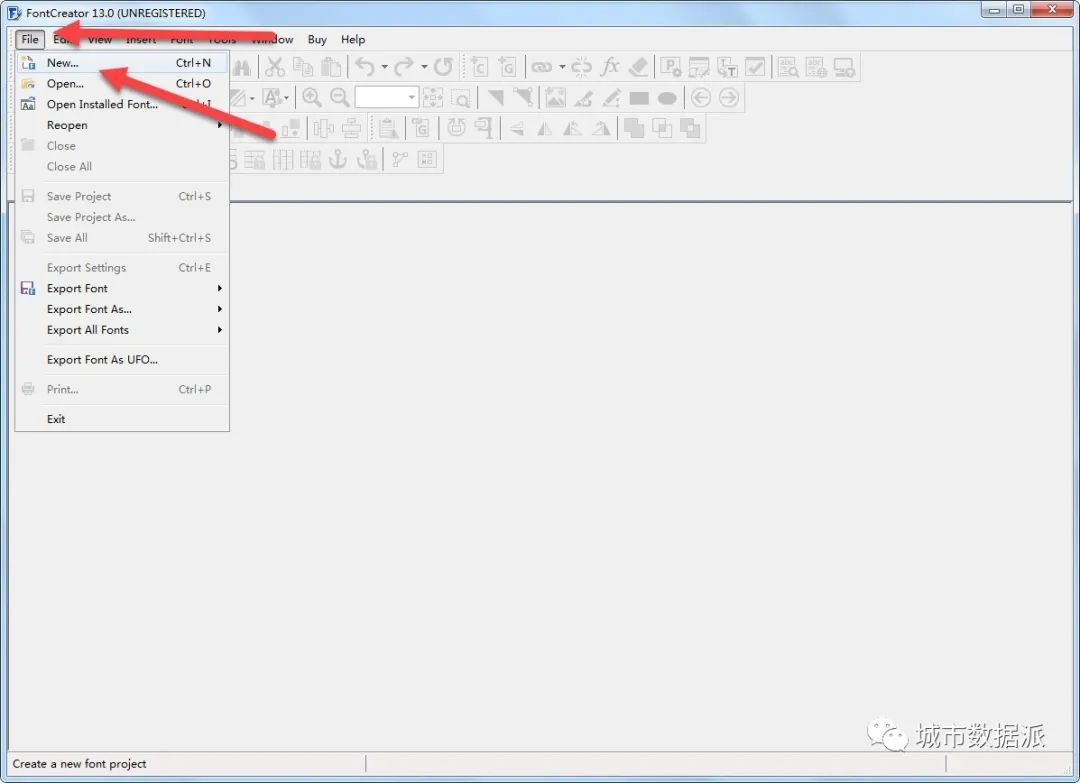Click the Copy toolbar icon
Image resolution: width=1080 pixels, height=783 pixels.
point(303,67)
